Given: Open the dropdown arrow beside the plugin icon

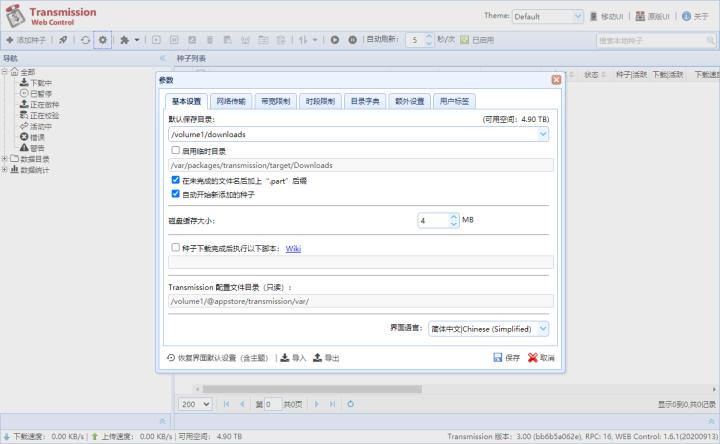Looking at the screenshot, I should click(x=137, y=40).
